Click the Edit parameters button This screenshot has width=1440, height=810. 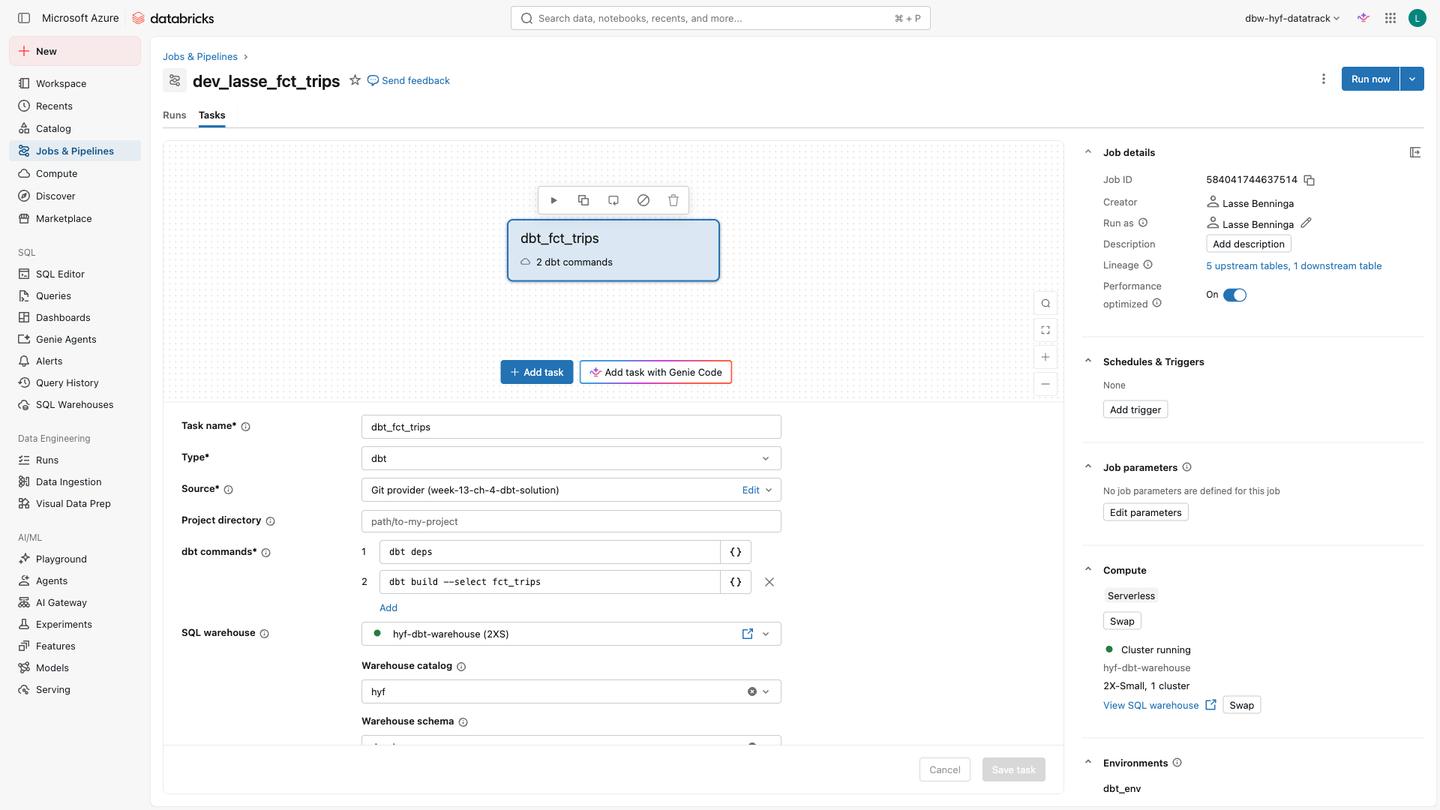coord(1146,512)
